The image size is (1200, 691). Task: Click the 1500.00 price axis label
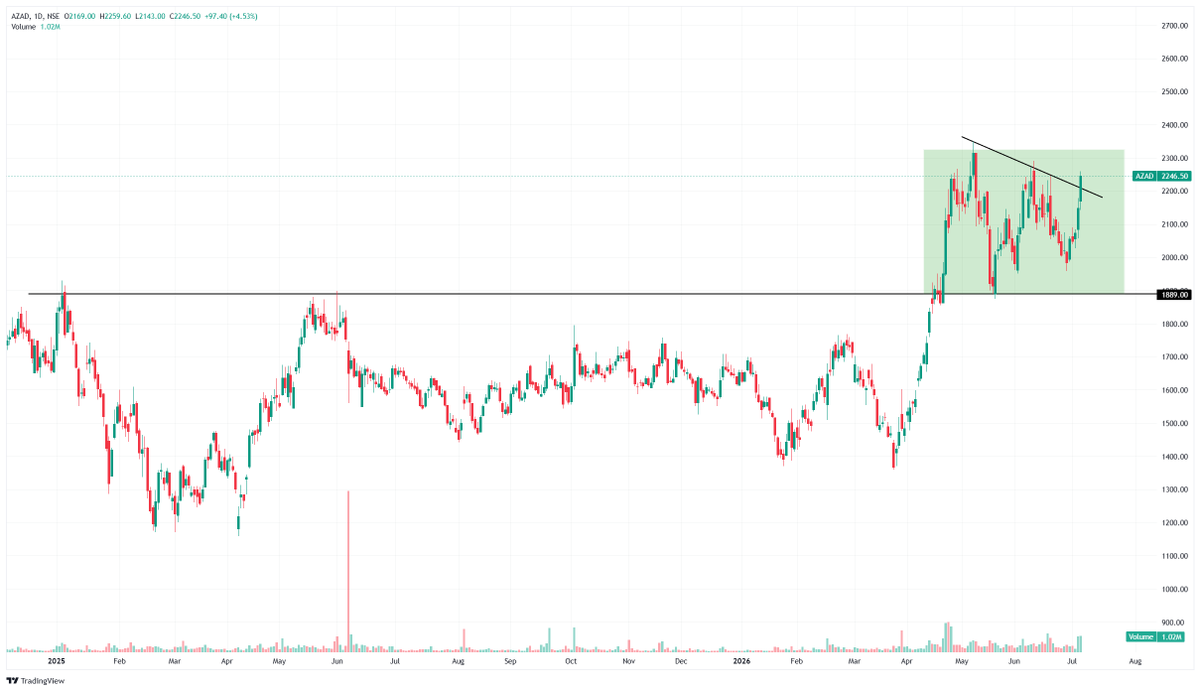(1174, 424)
